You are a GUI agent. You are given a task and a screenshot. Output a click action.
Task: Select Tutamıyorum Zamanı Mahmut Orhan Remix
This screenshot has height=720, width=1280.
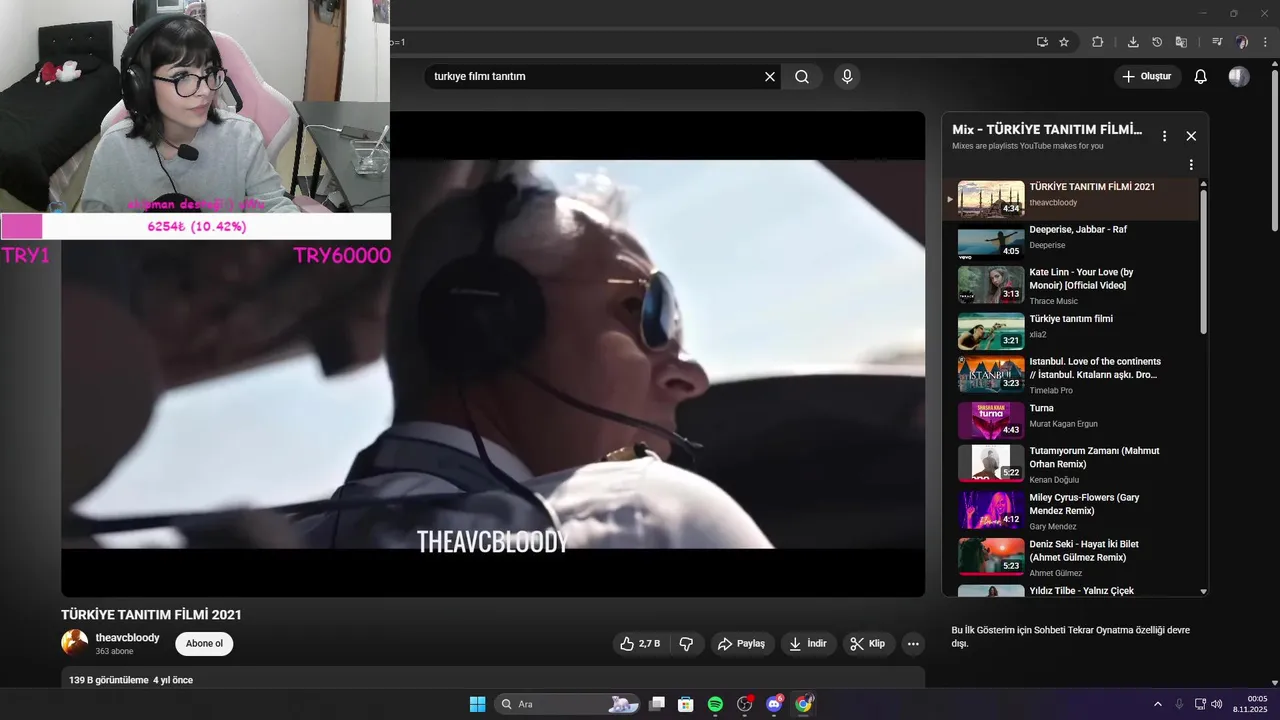click(1070, 463)
